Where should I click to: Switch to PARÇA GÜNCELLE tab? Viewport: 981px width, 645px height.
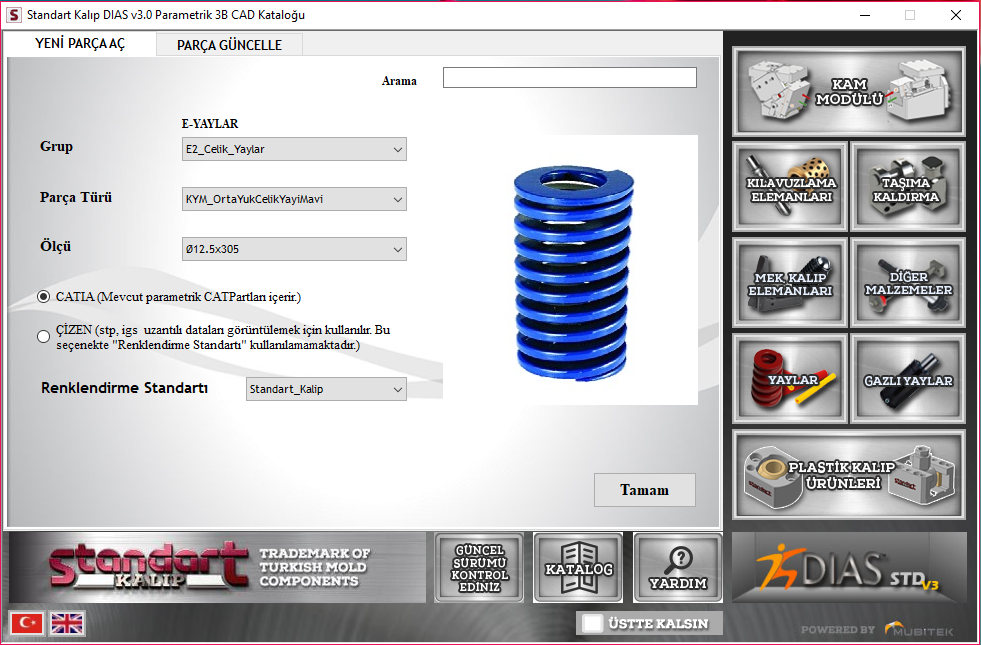230,45
